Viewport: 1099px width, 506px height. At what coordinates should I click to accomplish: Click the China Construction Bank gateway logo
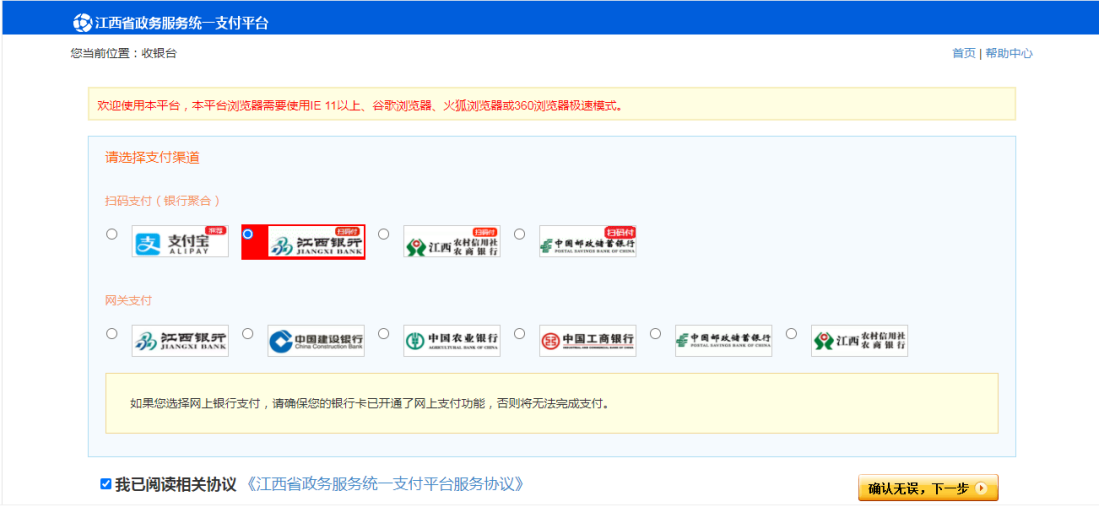[316, 341]
